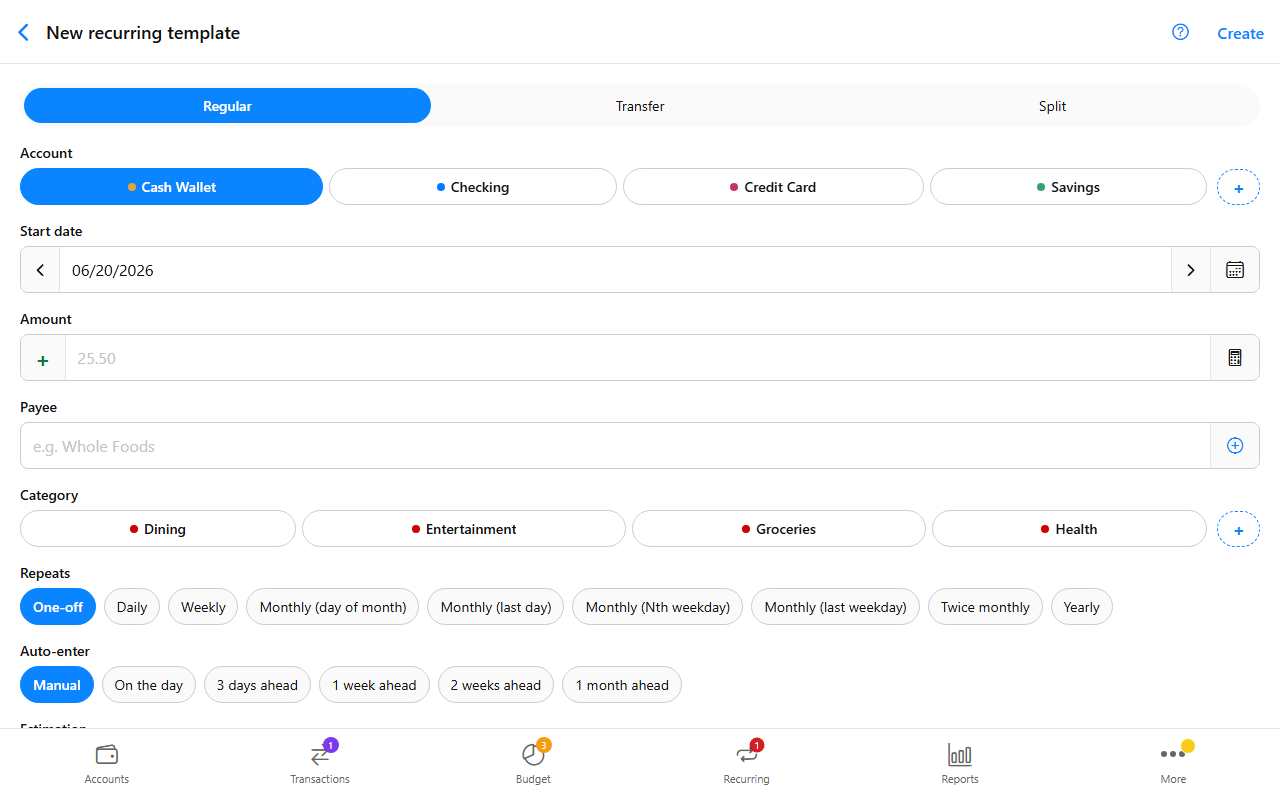The image size is (1280, 800).
Task: Switch to the Transfer tab
Action: point(640,106)
